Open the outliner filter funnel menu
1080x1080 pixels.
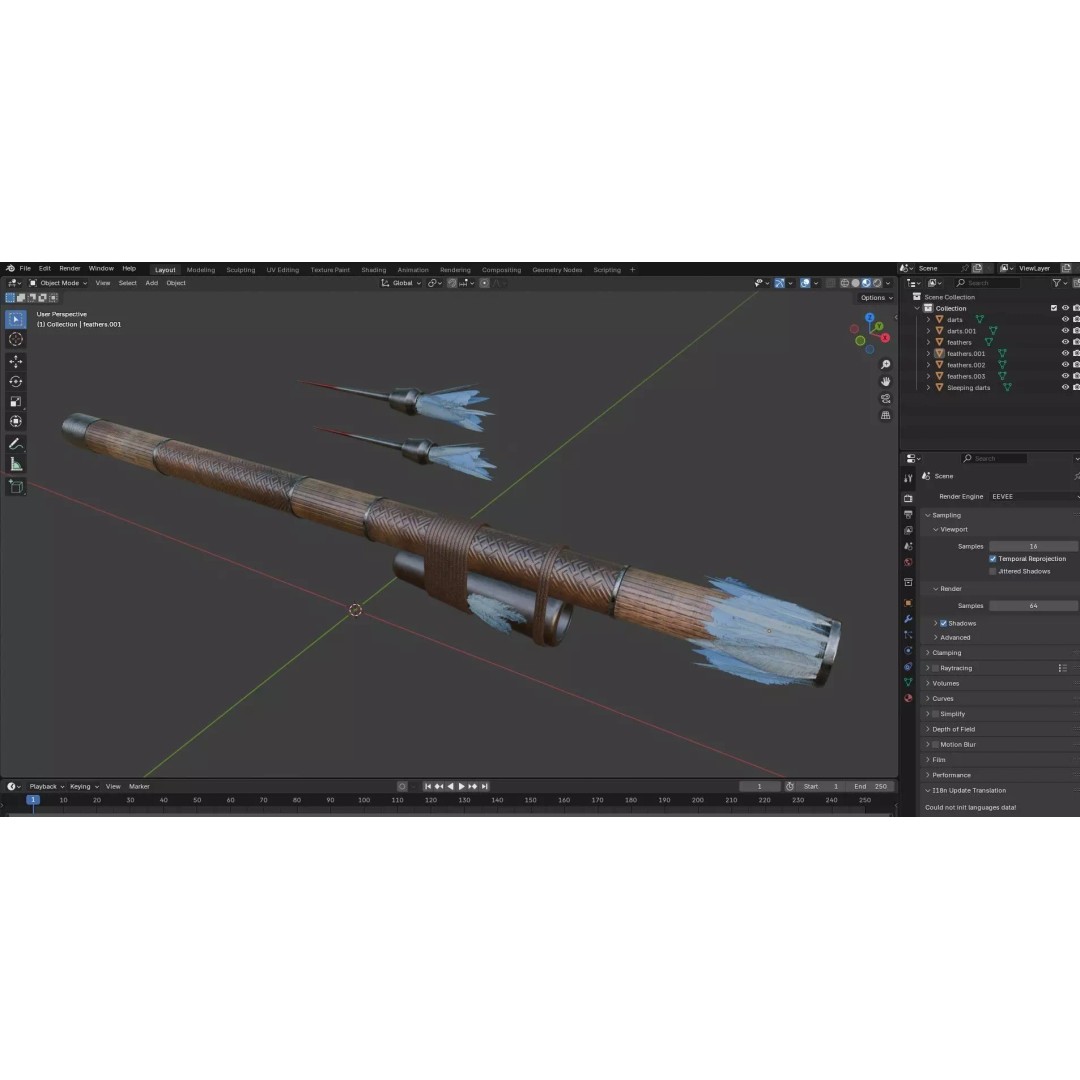(x=1059, y=283)
